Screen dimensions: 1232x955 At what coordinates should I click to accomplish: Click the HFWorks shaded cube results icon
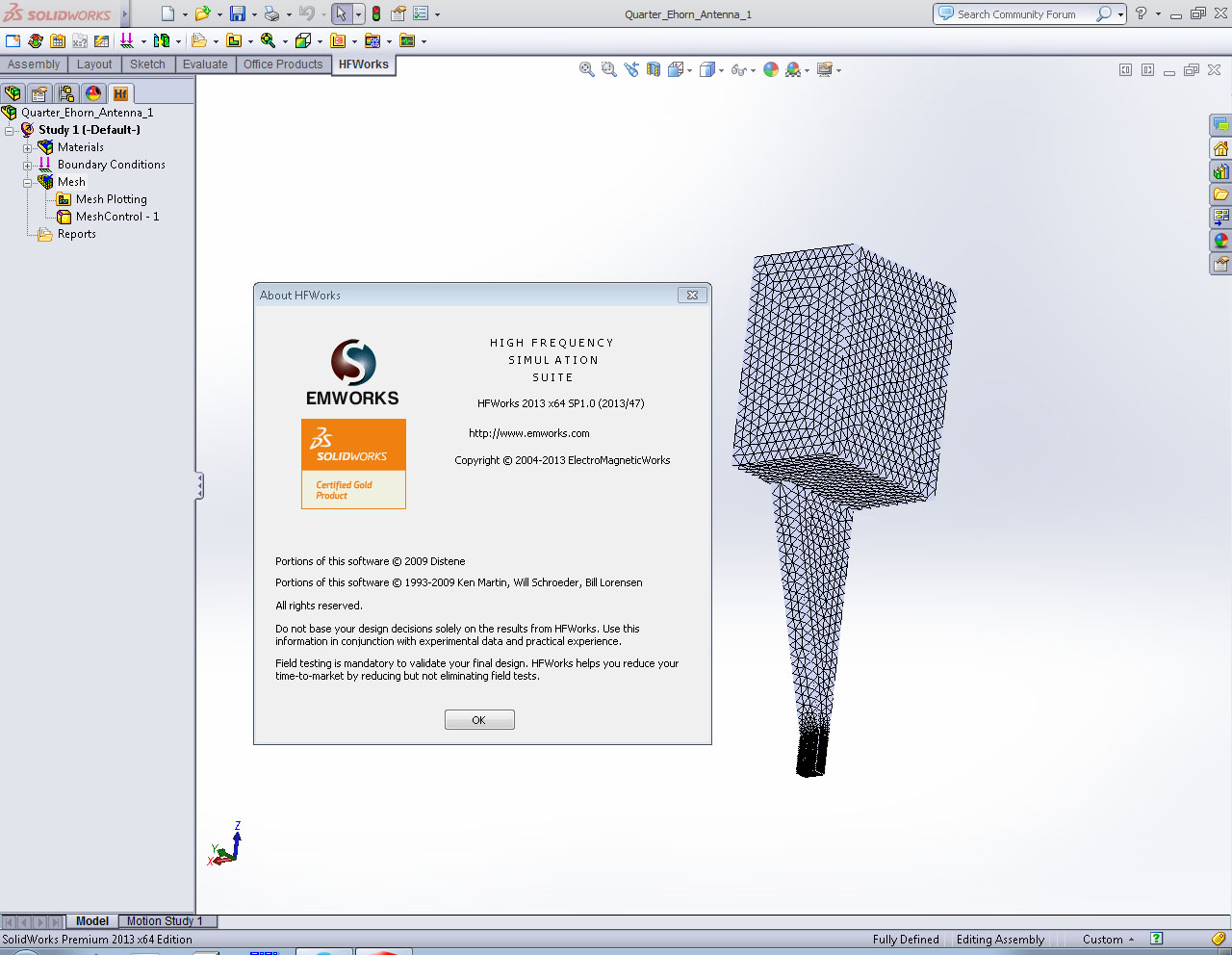(x=302, y=40)
